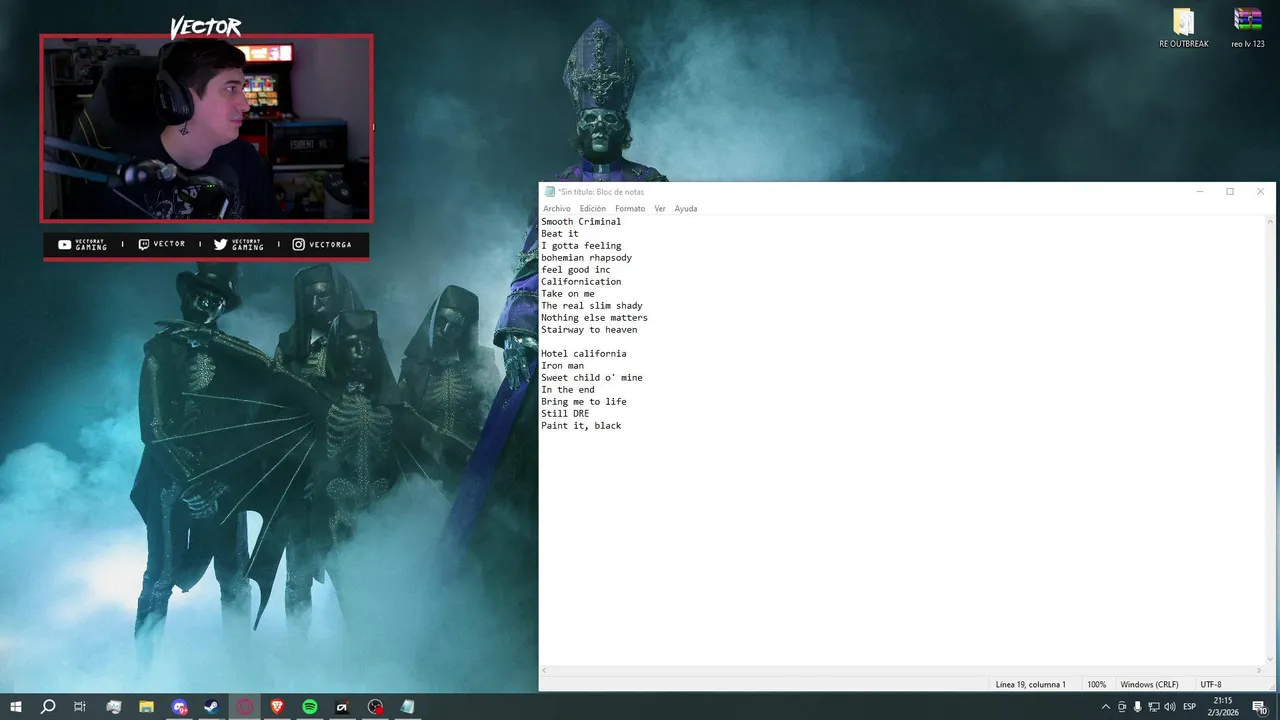The height and width of the screenshot is (720, 1280).
Task: Click the 'Take on me' line
Action: [x=568, y=294]
